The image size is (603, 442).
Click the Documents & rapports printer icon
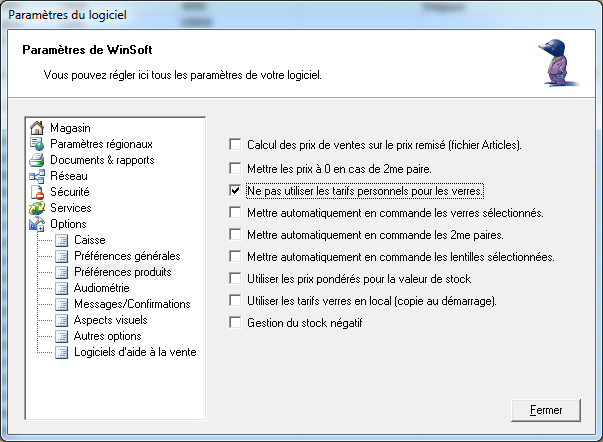pos(37,160)
